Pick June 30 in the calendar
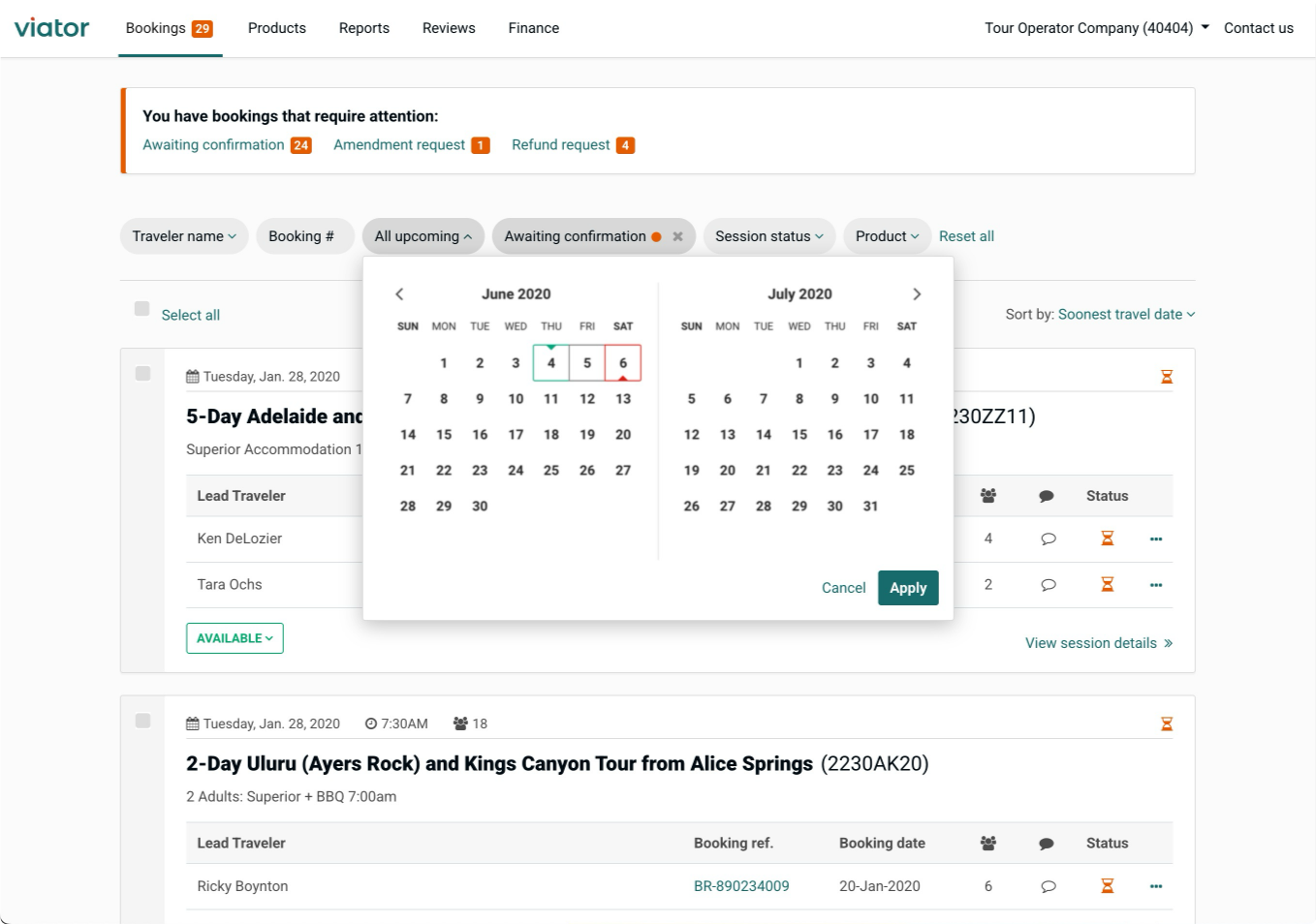1316x924 pixels. [480, 507]
